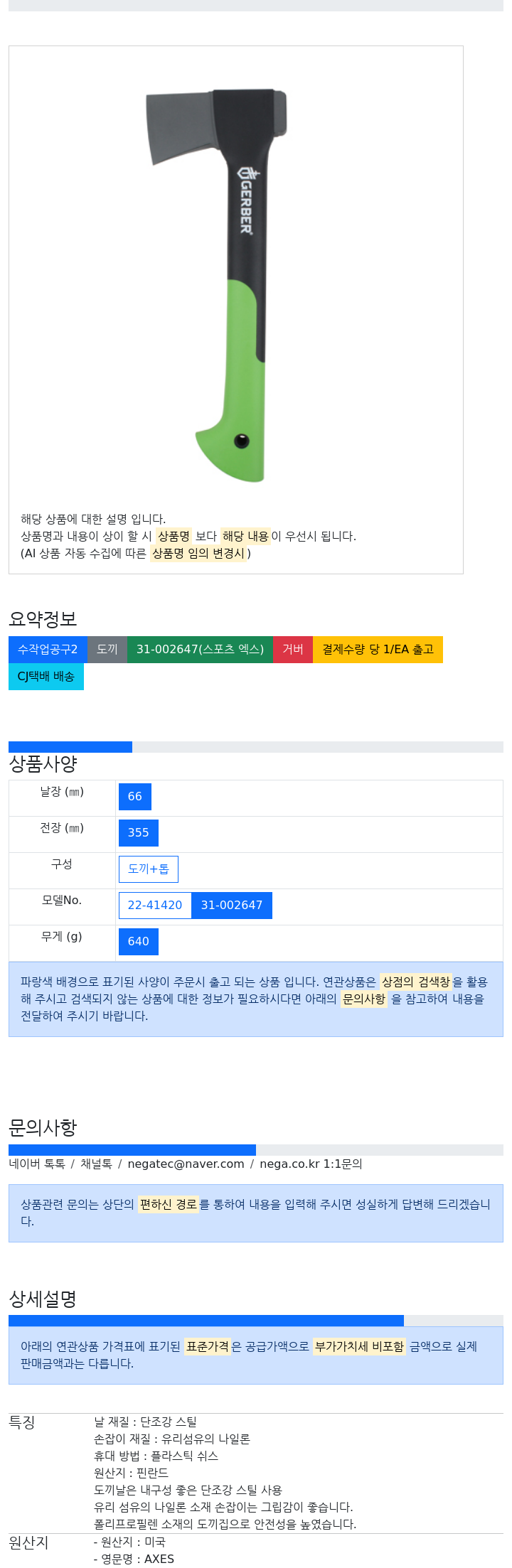Image resolution: width=512 pixels, height=1568 pixels.
Task: Click the nega.co.kr 1:1문의 contact
Action: click(x=311, y=1164)
